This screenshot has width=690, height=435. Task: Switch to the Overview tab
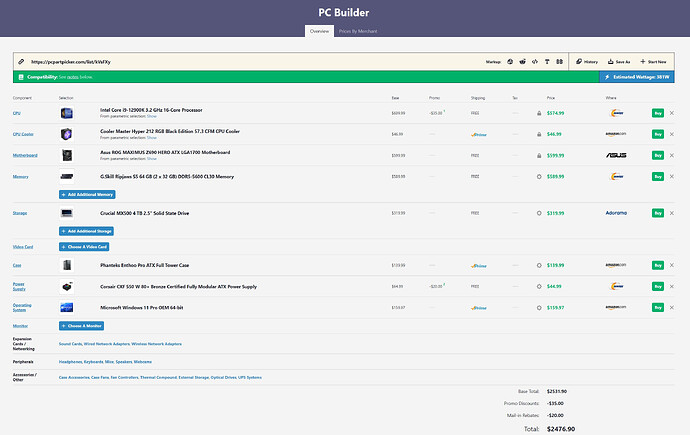pos(319,31)
